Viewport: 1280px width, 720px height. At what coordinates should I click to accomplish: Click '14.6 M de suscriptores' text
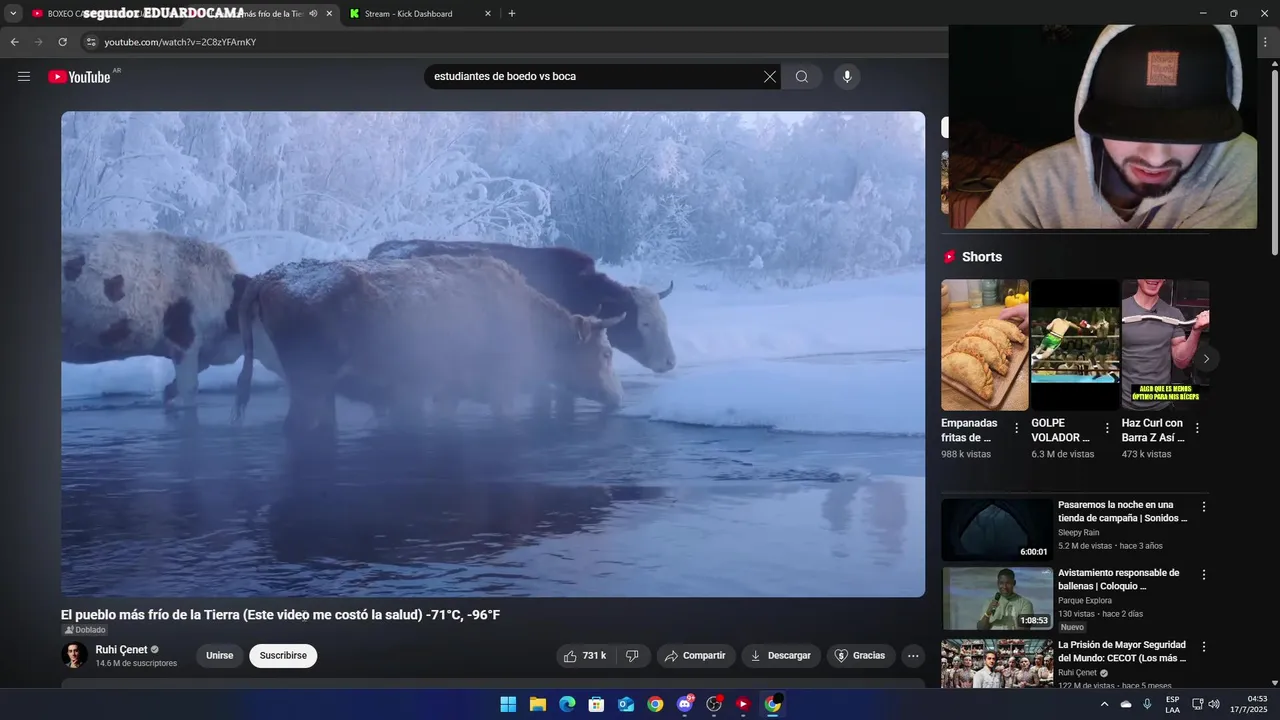pos(136,664)
